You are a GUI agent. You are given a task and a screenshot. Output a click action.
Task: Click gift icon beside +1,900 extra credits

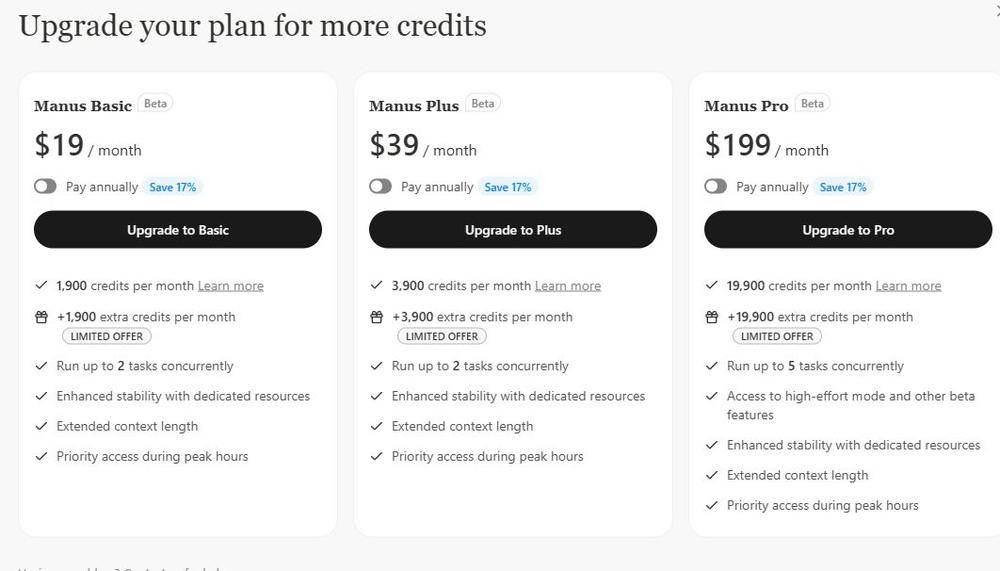click(x=41, y=317)
